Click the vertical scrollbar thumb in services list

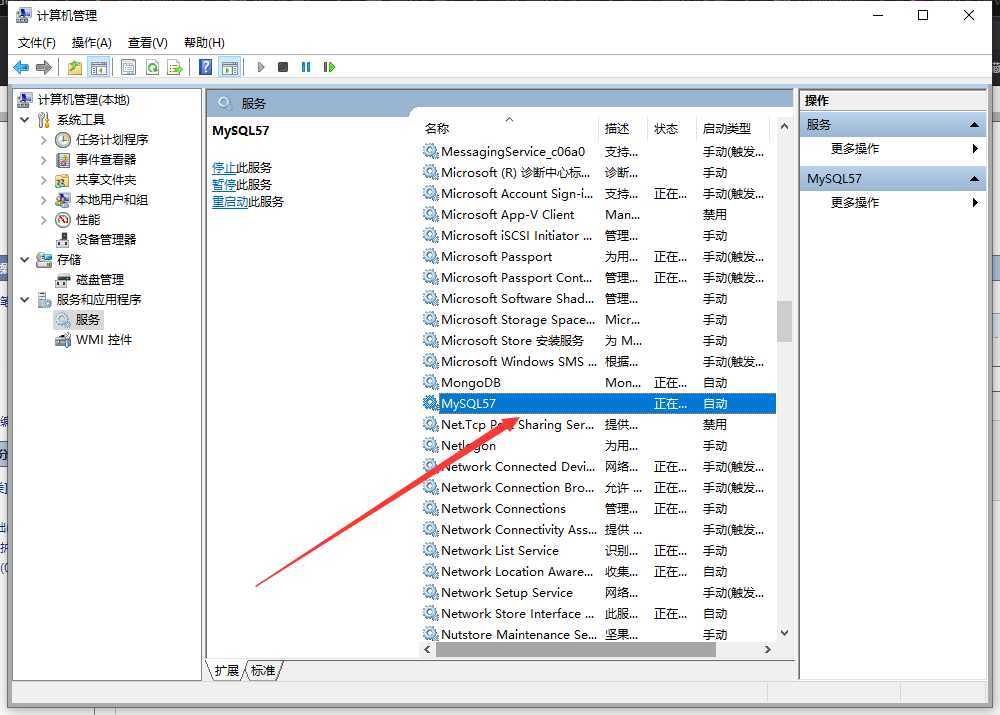pos(784,321)
